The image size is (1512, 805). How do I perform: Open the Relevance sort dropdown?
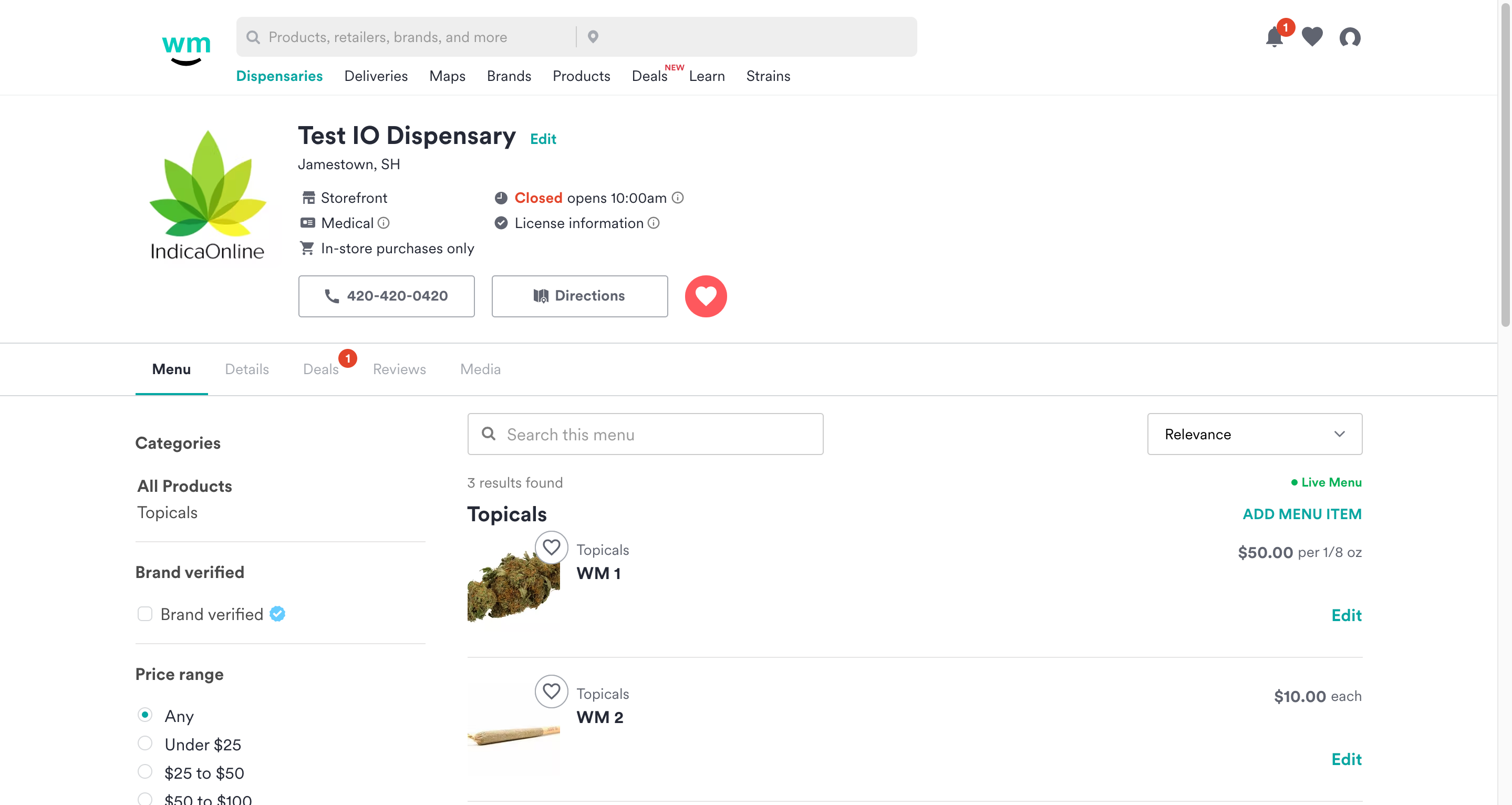click(x=1254, y=434)
